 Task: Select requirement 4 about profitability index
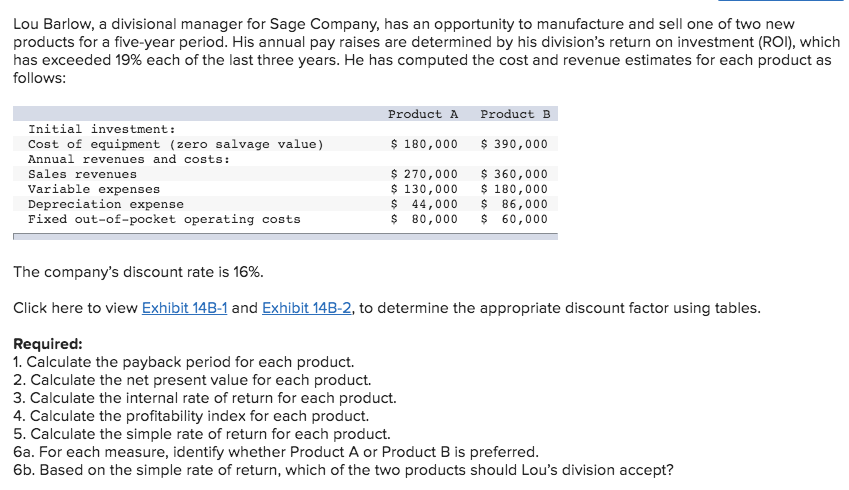pyautogui.click(x=191, y=416)
